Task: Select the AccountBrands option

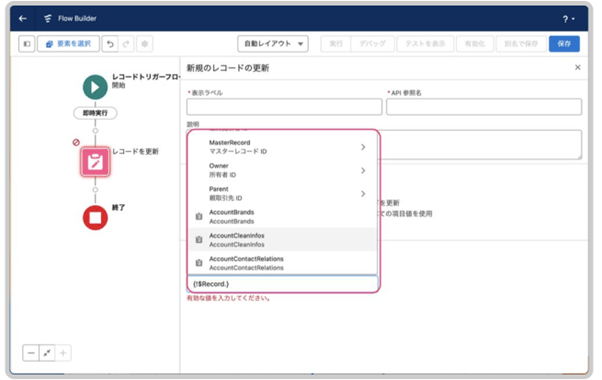Action: pos(283,217)
